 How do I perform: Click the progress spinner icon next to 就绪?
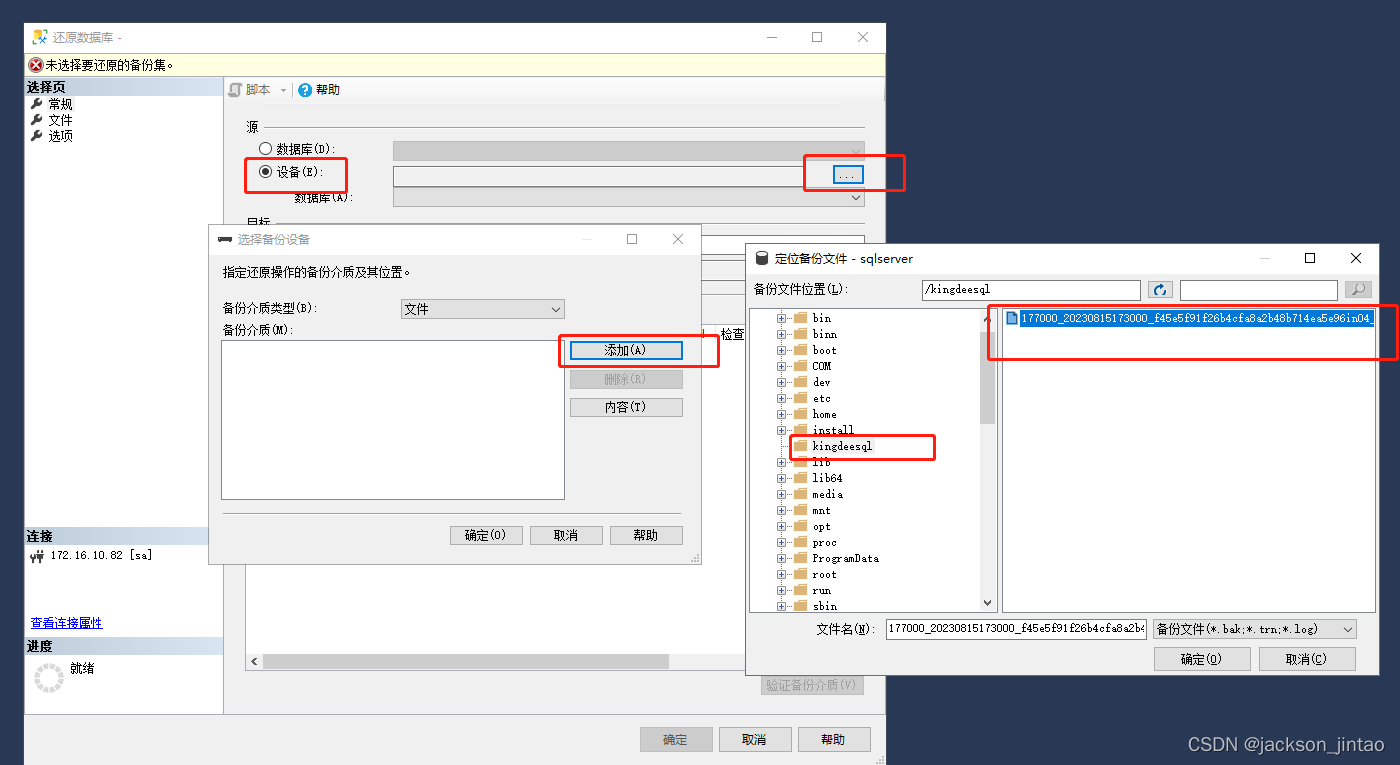[49, 677]
